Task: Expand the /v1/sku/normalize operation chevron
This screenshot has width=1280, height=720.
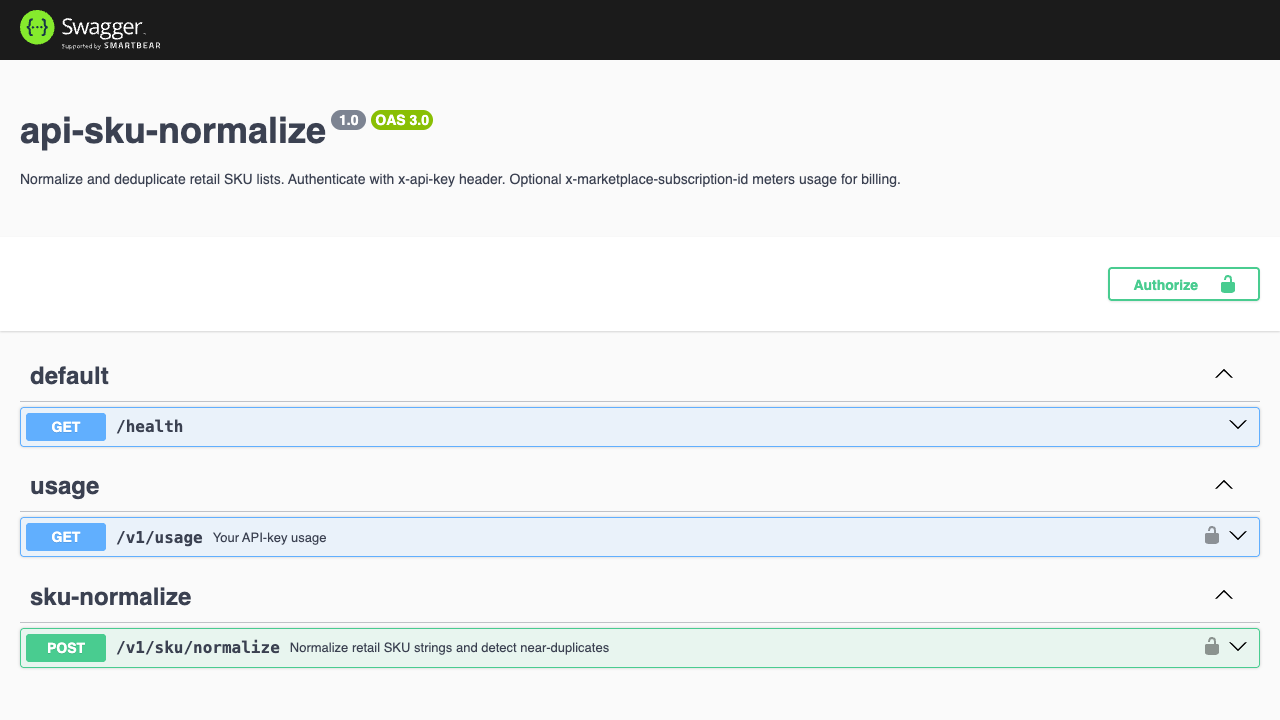Action: pyautogui.click(x=1238, y=647)
